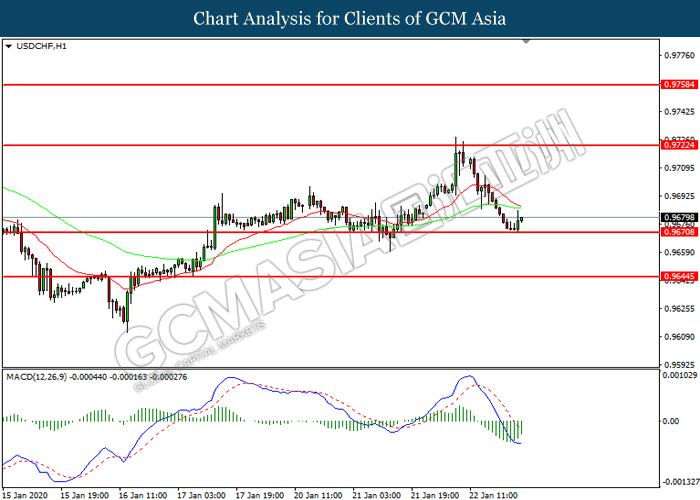Click the USDCHF,H1 chart label
Image resolution: width=700 pixels, height=500 pixels.
pos(41,46)
